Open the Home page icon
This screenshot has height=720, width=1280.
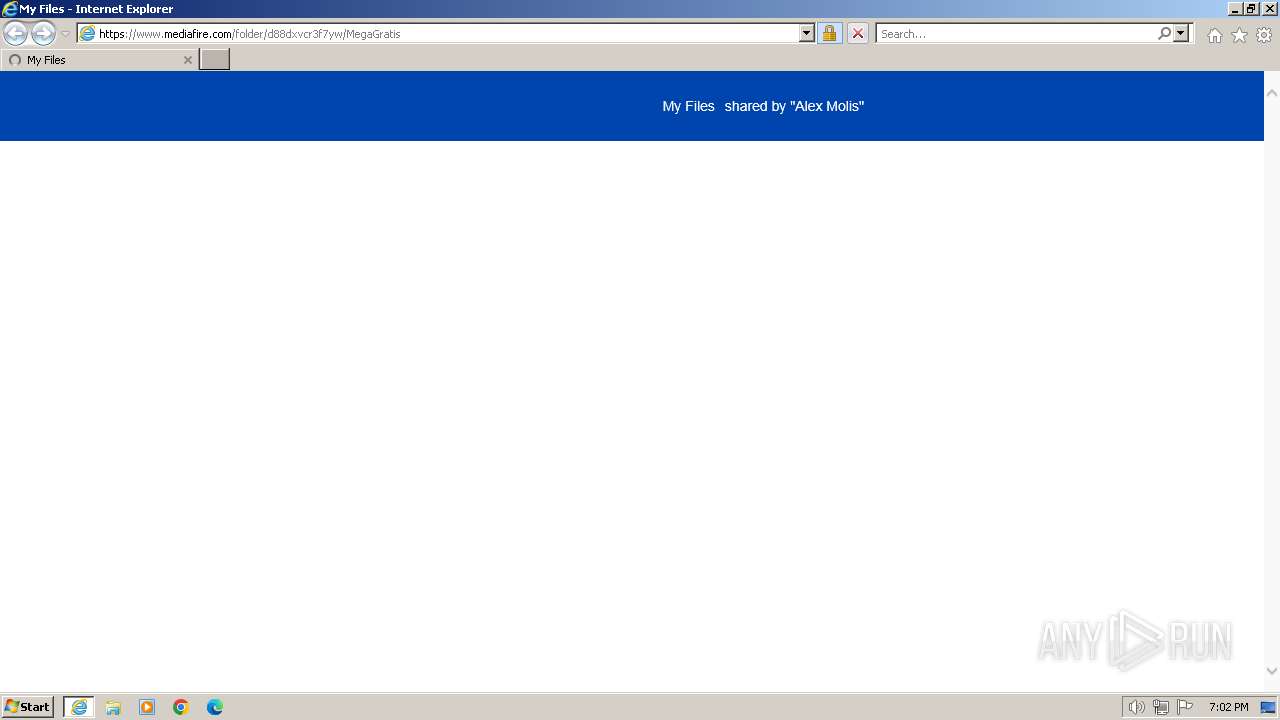(1214, 35)
